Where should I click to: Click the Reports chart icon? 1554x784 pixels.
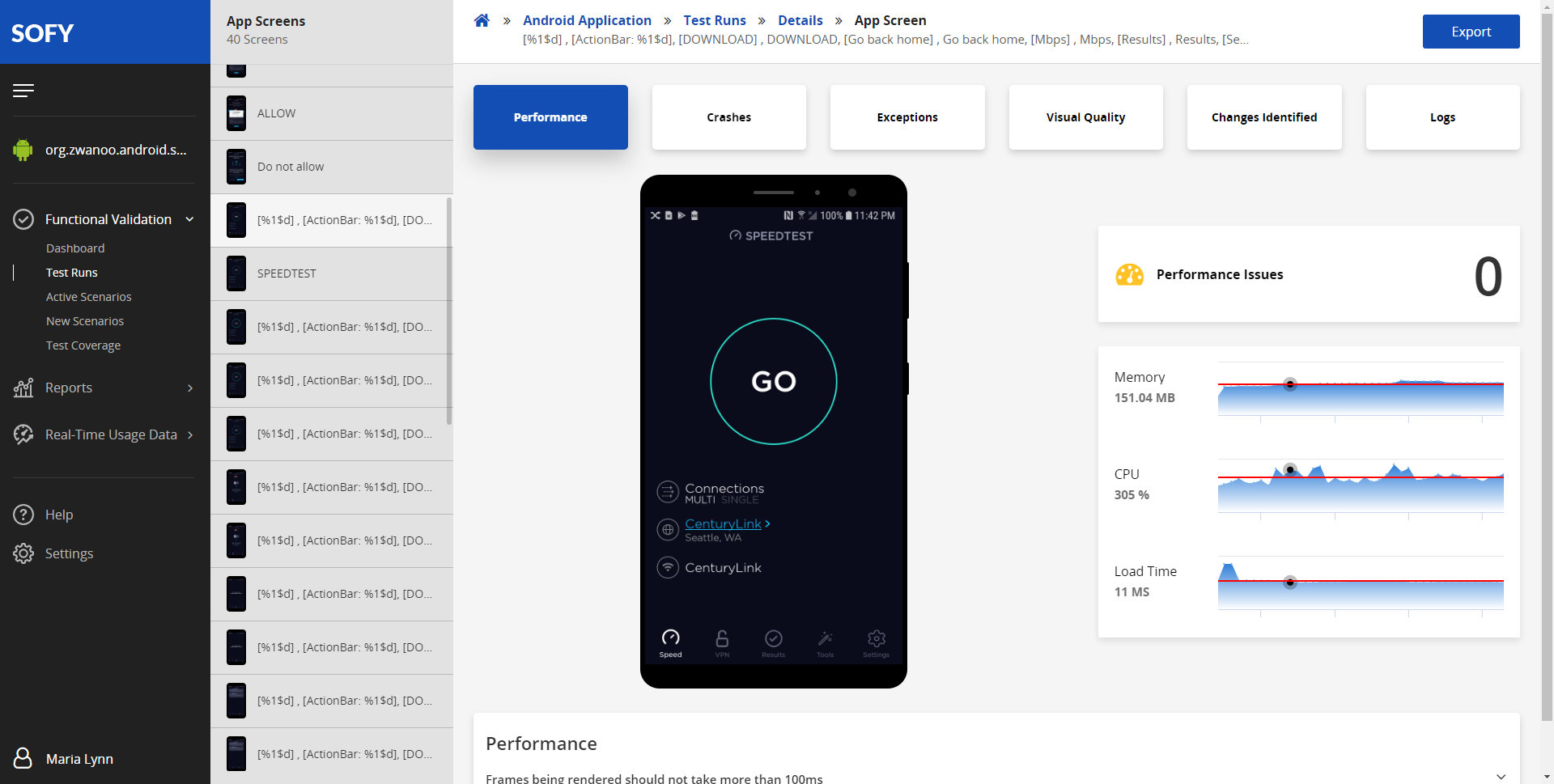23,388
